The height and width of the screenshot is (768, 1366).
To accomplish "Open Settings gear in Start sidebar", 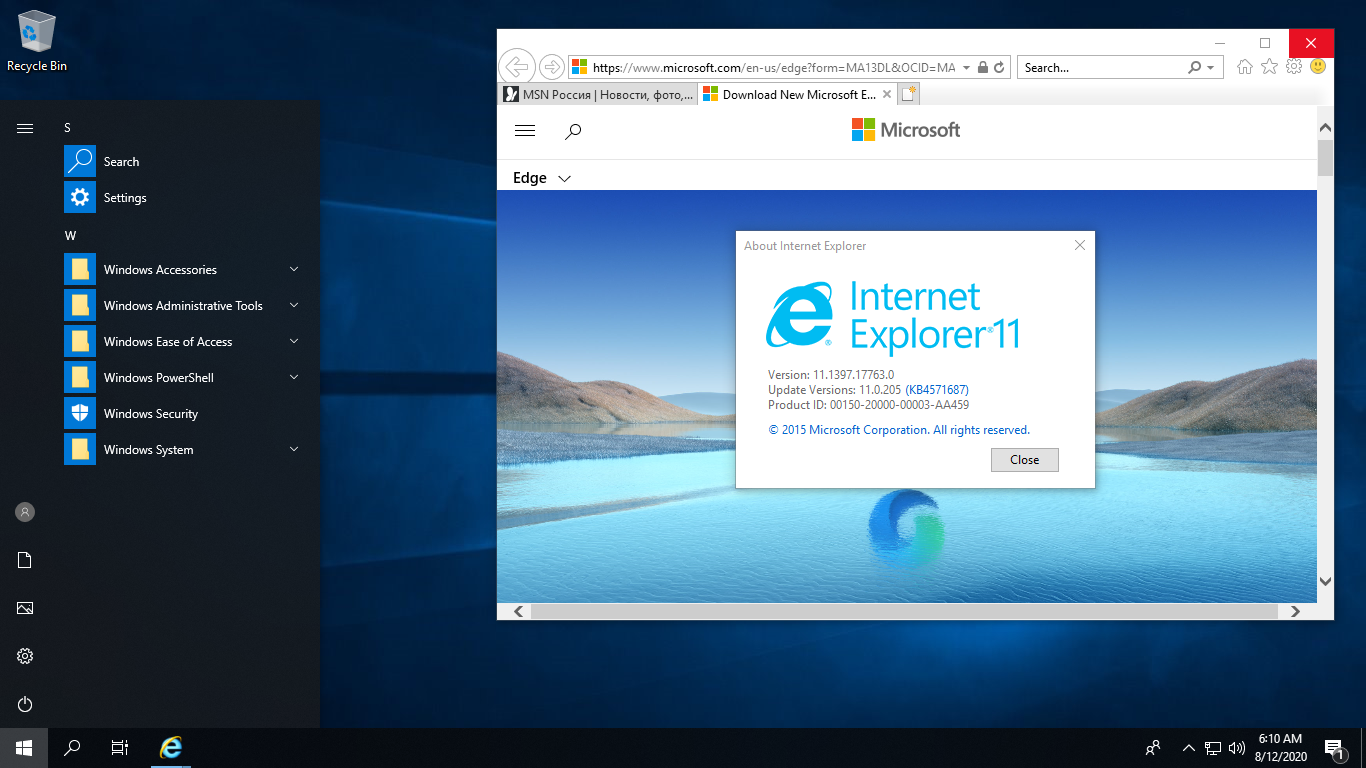I will (25, 656).
